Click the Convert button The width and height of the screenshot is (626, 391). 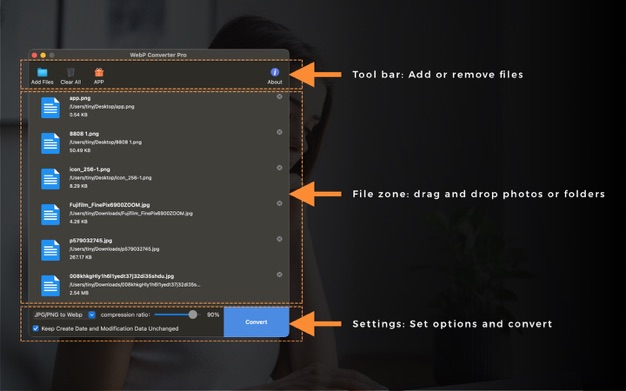256,322
